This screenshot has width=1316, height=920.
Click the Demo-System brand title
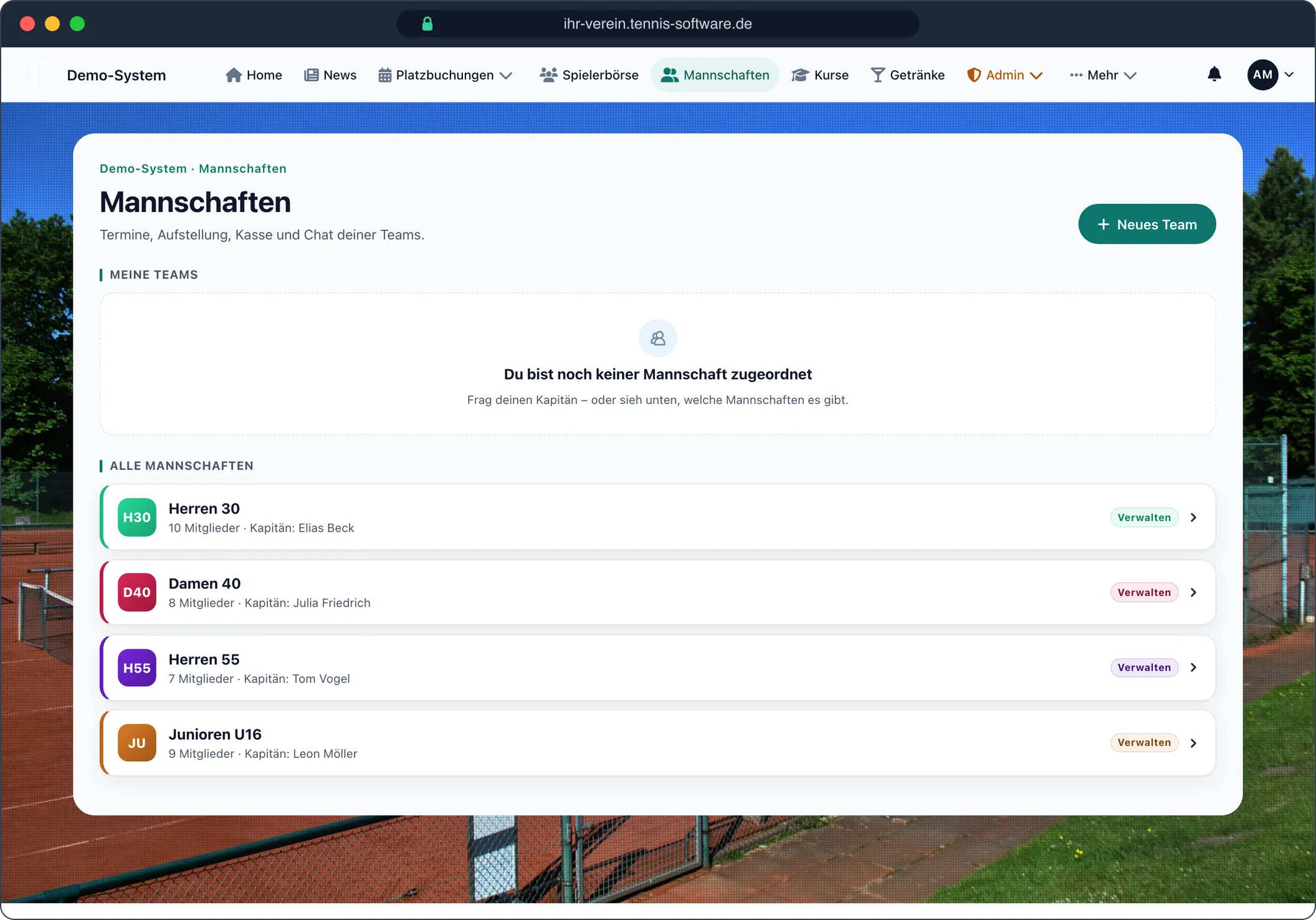(117, 75)
